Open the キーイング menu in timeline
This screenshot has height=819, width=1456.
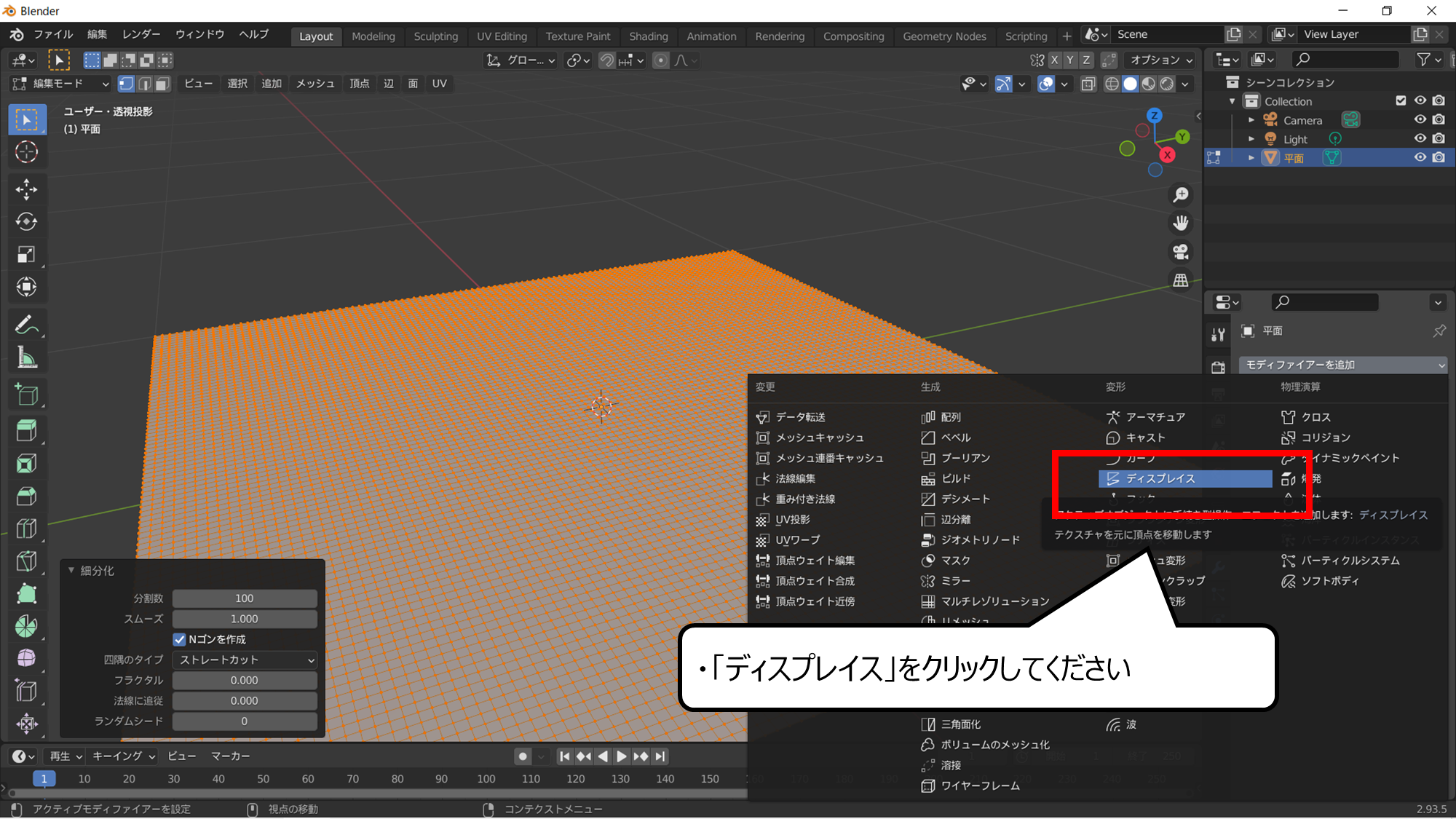[123, 756]
